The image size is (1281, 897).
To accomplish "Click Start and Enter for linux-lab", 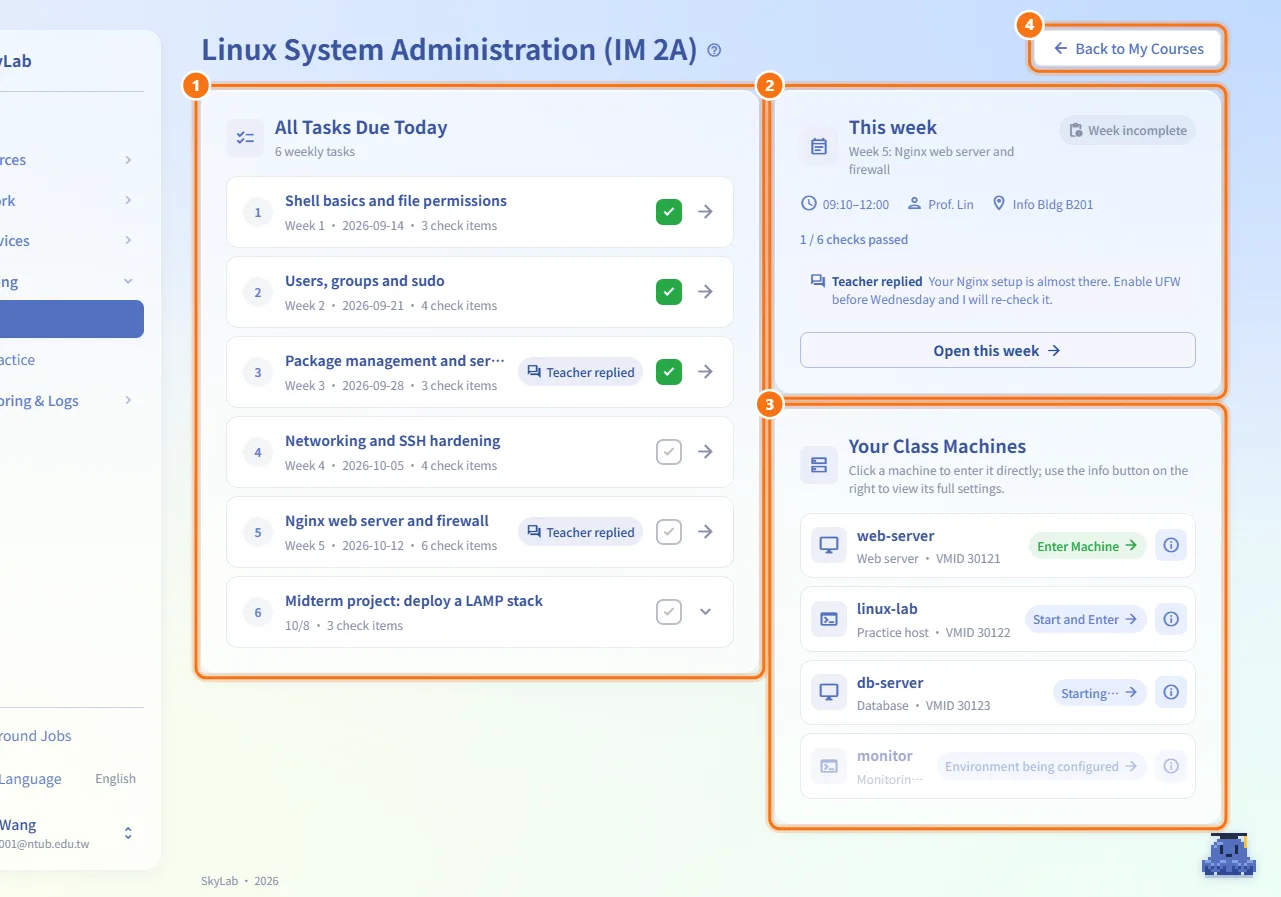I will click(1085, 619).
